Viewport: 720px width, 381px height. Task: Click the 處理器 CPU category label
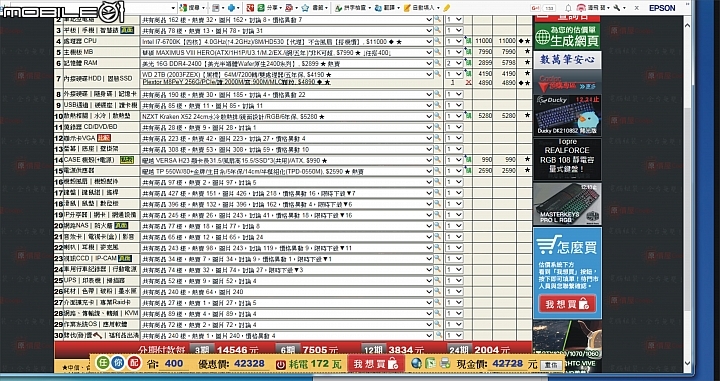80,41
